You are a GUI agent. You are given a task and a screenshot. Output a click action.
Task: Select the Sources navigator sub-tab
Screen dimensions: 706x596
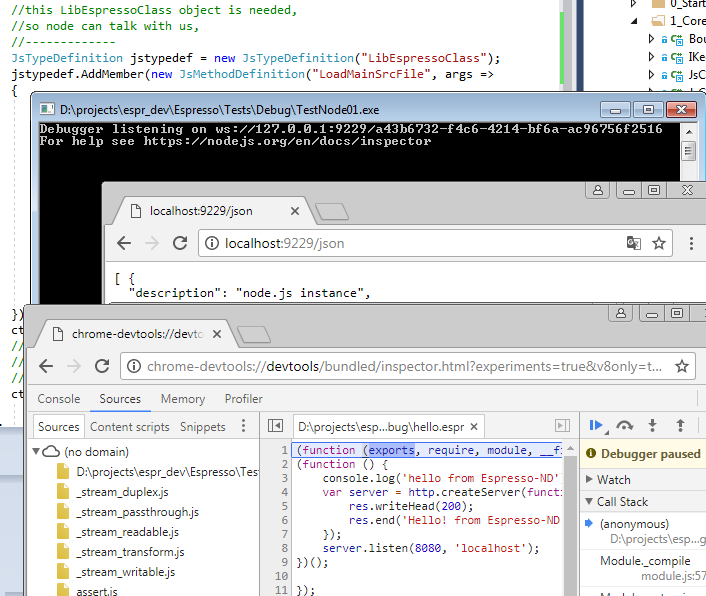[59, 426]
